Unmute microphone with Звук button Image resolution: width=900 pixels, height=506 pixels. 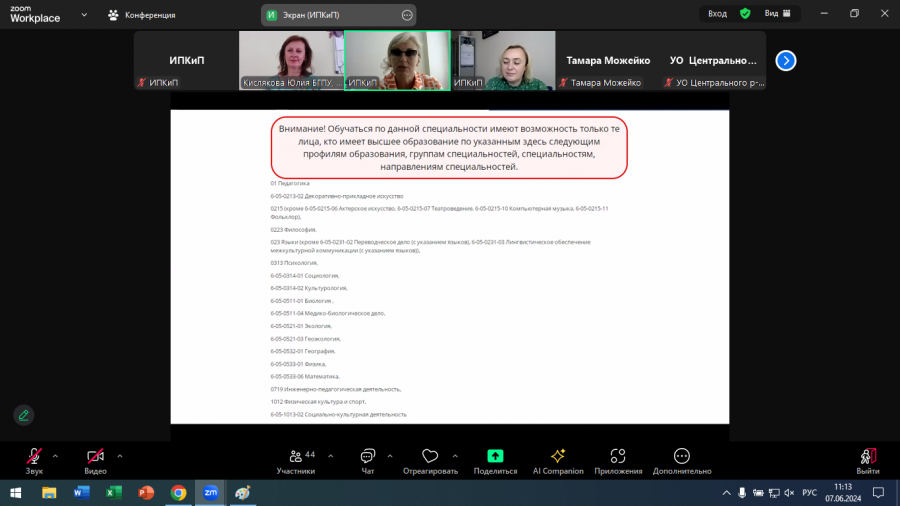tap(34, 461)
